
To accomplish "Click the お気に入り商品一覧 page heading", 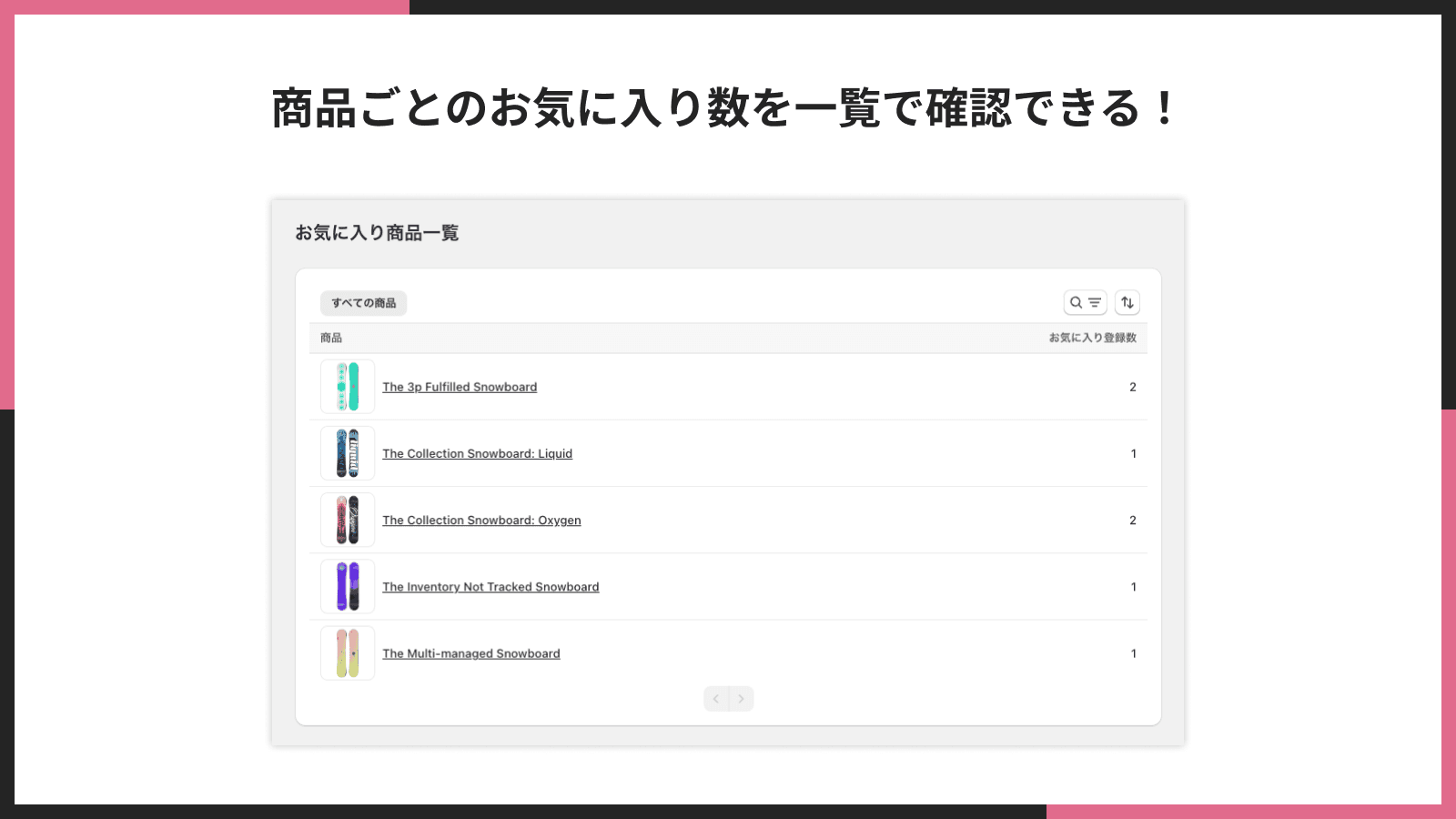I will click(377, 234).
